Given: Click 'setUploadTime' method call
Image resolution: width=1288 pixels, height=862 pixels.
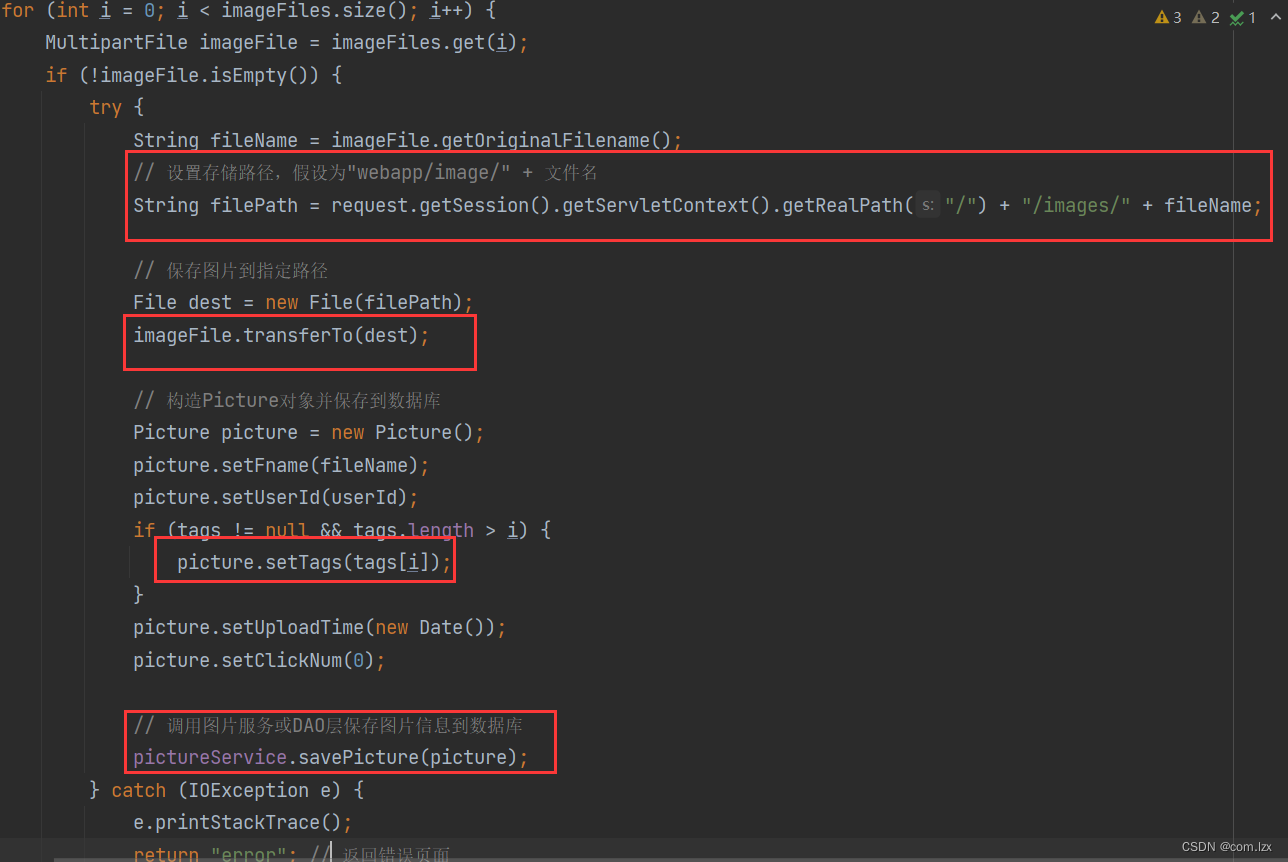Looking at the screenshot, I should tap(292, 627).
